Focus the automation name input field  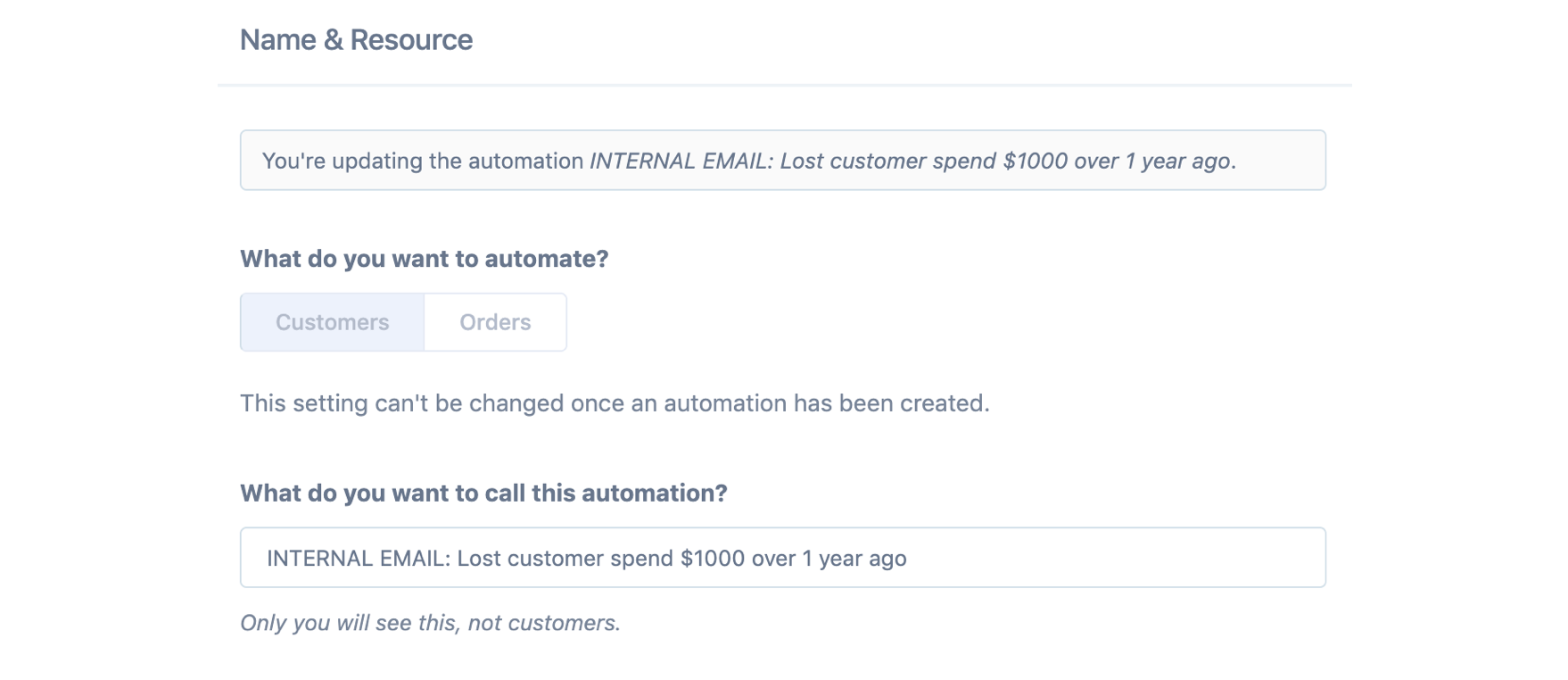(x=781, y=558)
